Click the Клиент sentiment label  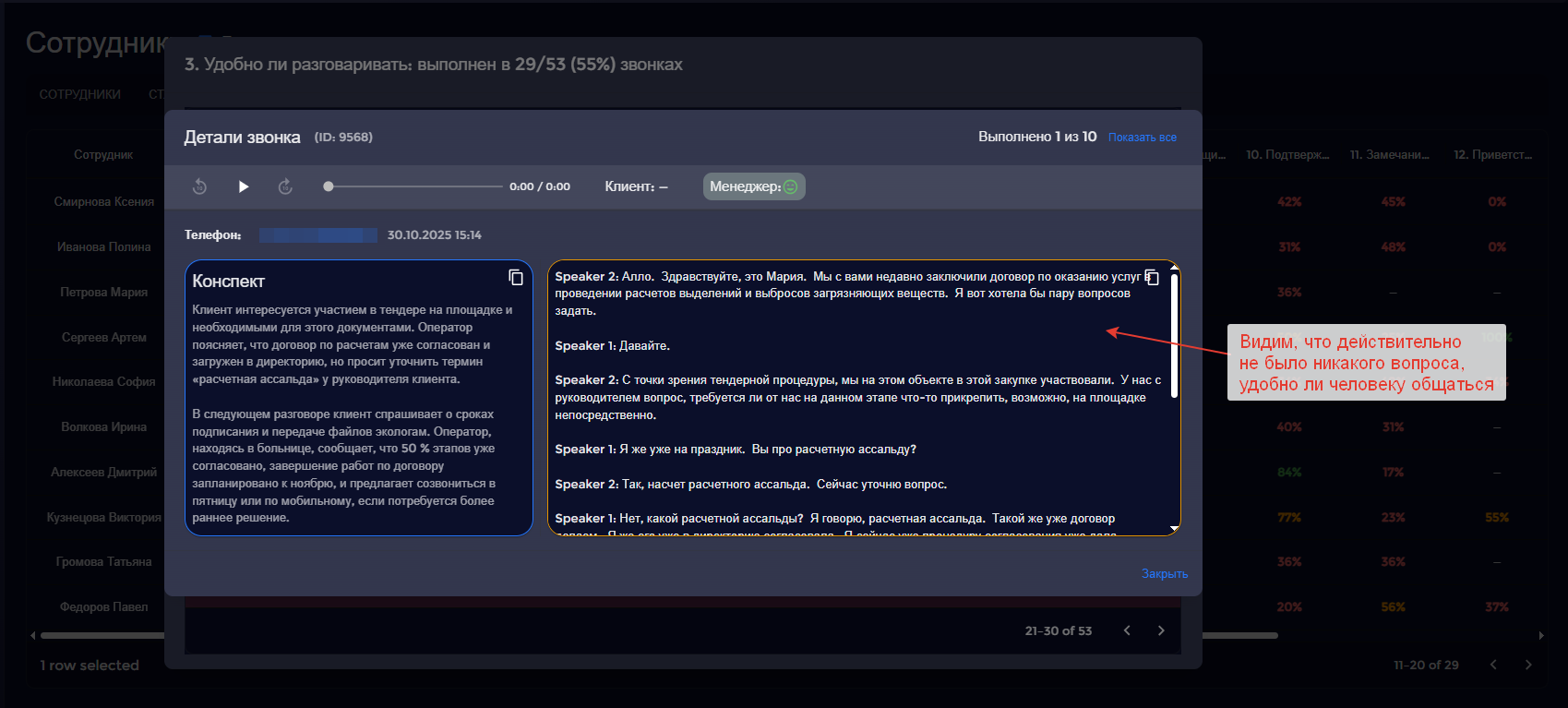tap(635, 186)
